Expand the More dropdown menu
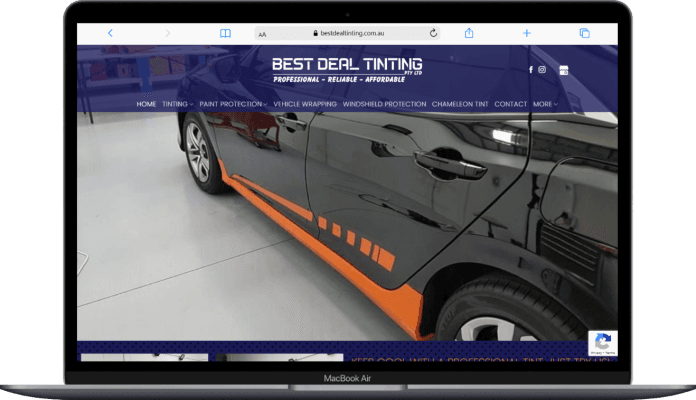Viewport: 696px width, 400px height. coord(545,104)
